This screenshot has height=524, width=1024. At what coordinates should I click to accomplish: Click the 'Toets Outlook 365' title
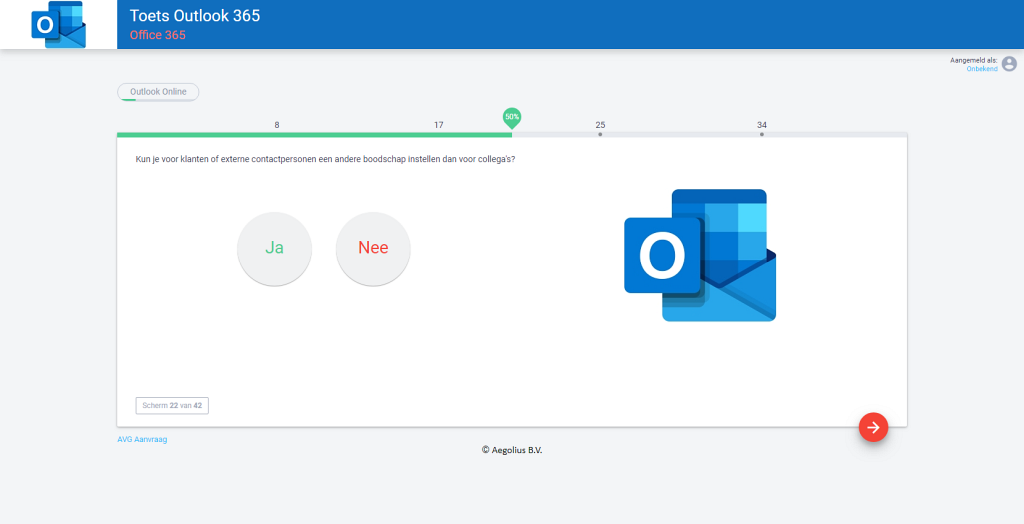195,16
